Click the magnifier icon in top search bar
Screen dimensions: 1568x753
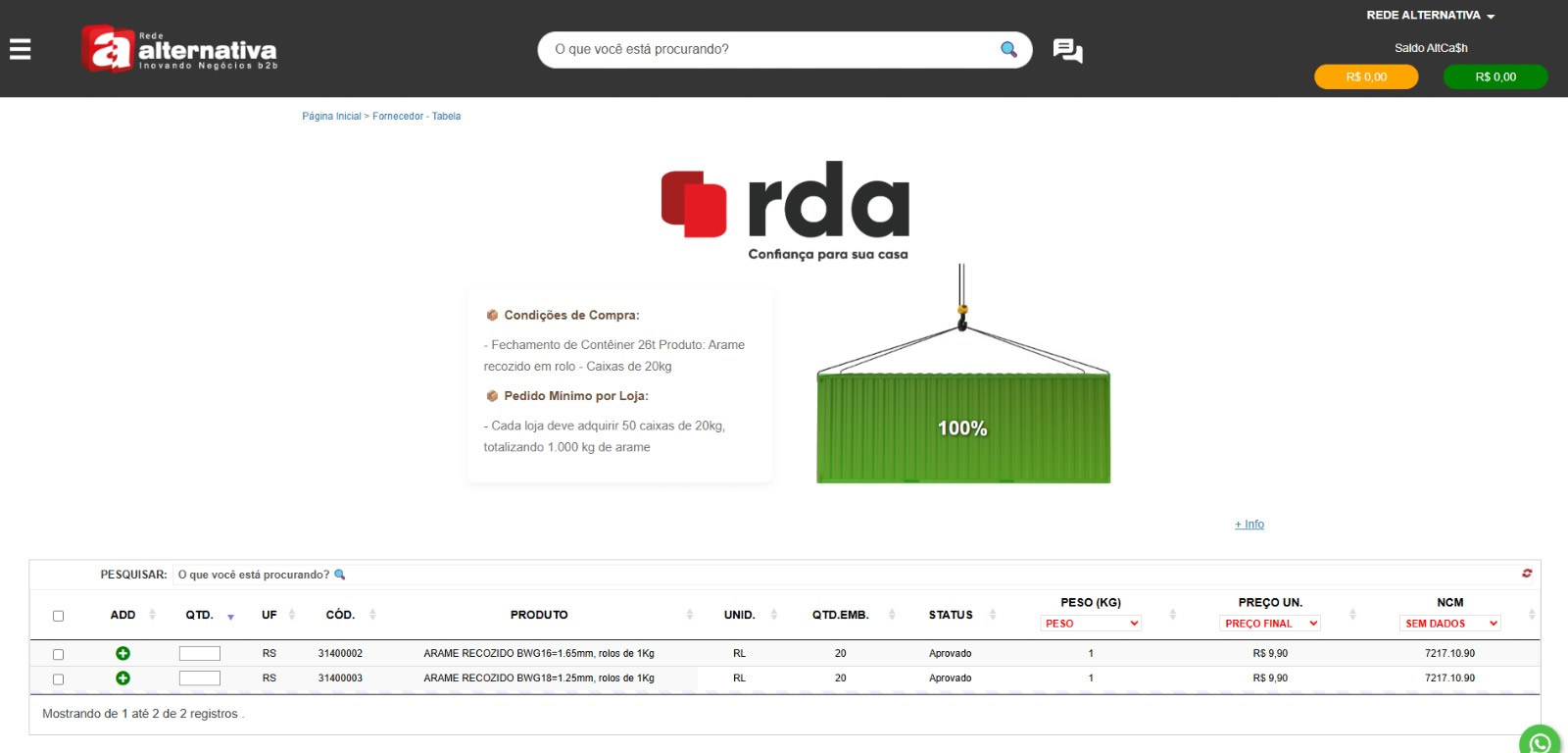tap(1008, 50)
